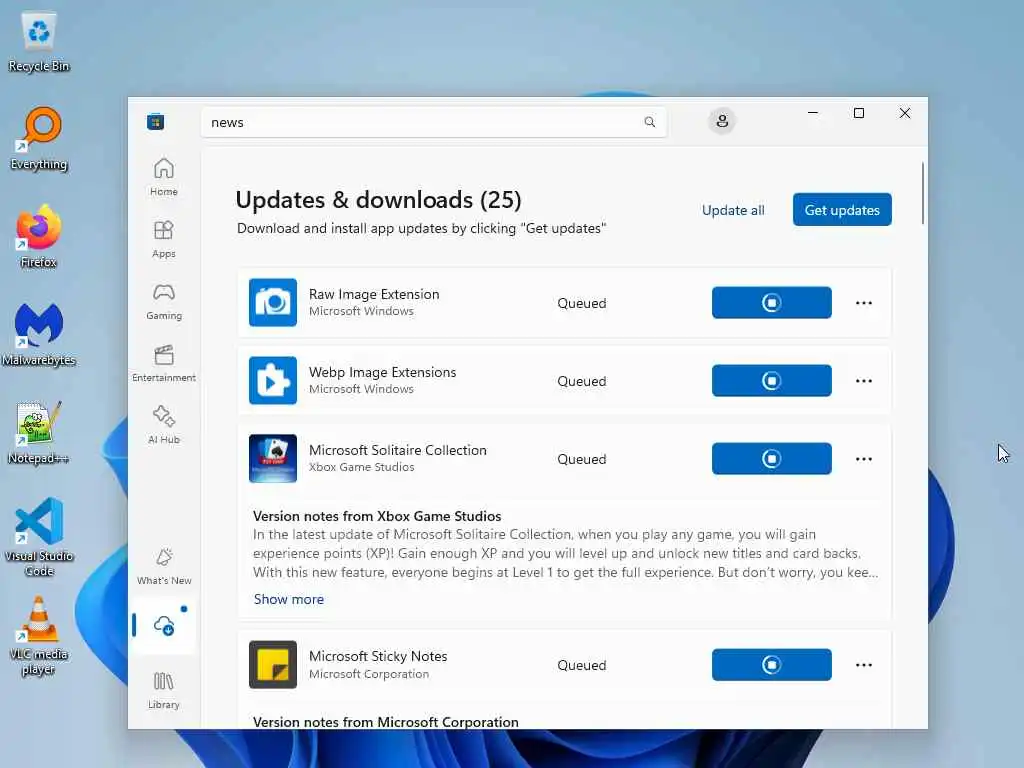Viewport: 1024px width, 768px height.
Task: Open the Entertainment section
Action: click(163, 363)
